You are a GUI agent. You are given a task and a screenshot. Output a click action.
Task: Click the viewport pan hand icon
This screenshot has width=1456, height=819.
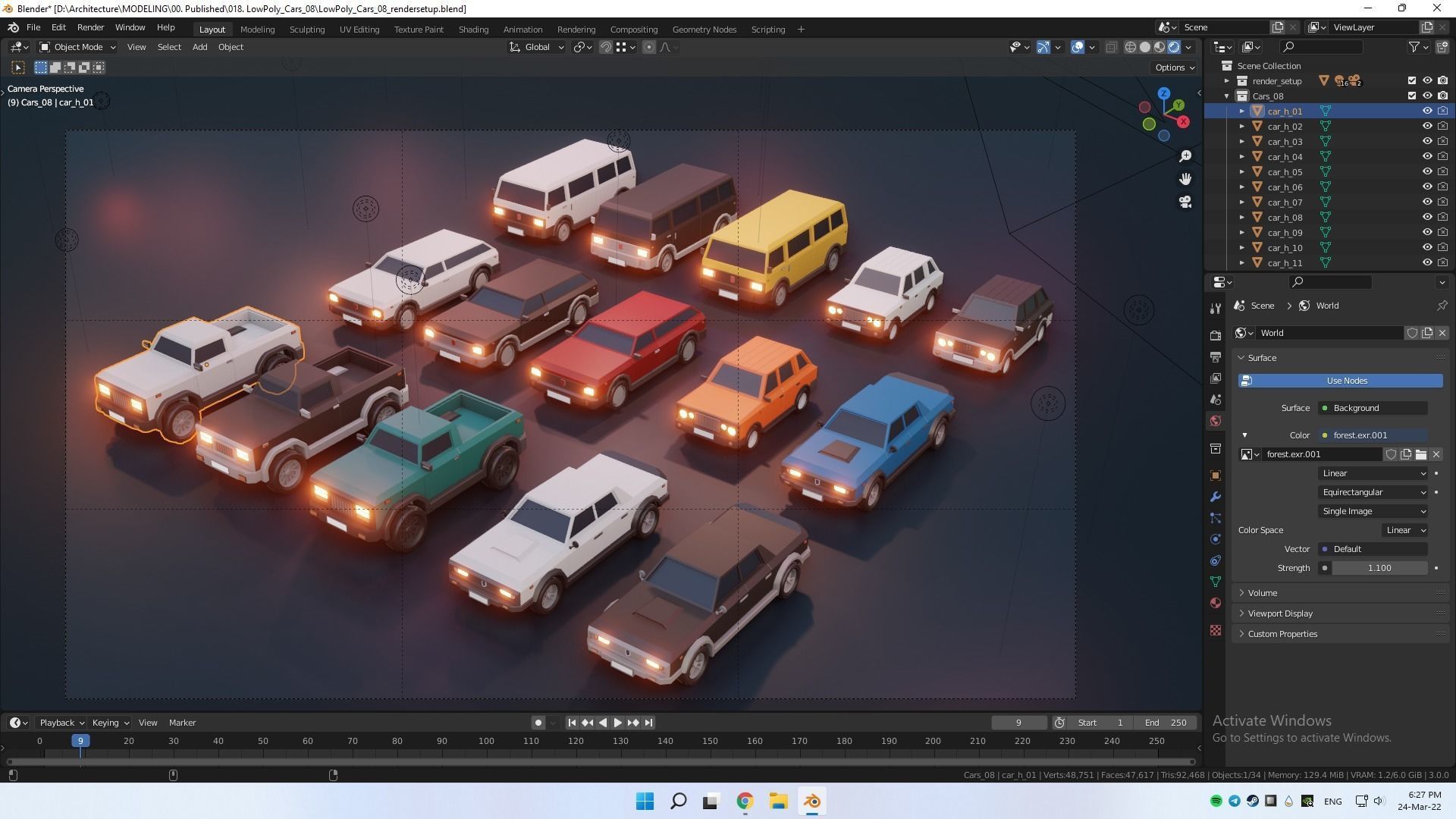coord(1185,179)
